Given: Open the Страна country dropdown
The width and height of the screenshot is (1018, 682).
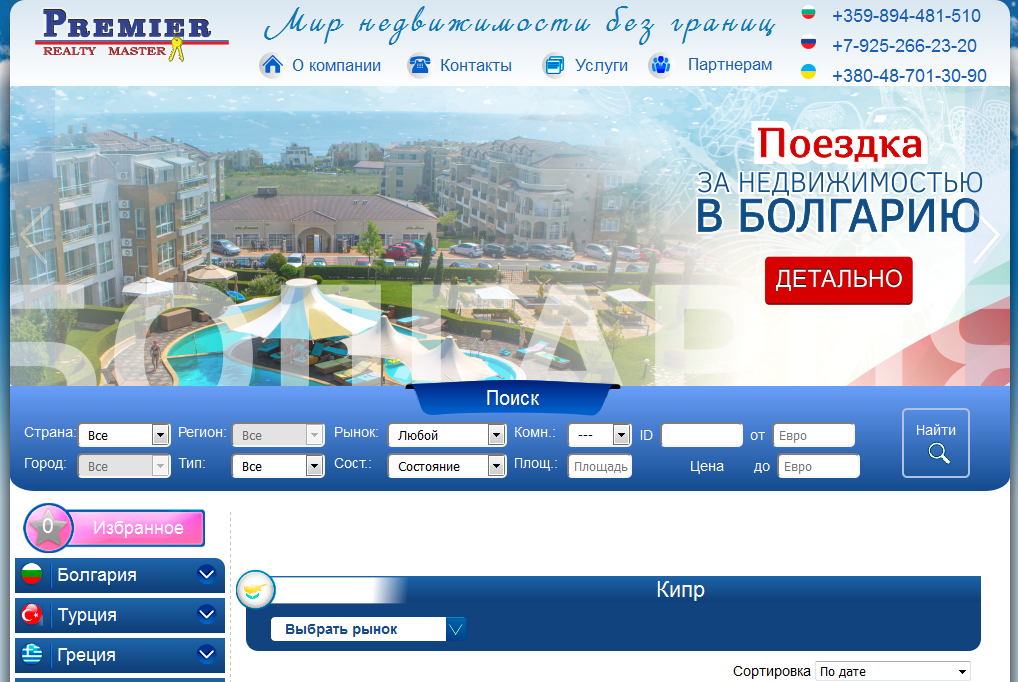Looking at the screenshot, I should [124, 435].
